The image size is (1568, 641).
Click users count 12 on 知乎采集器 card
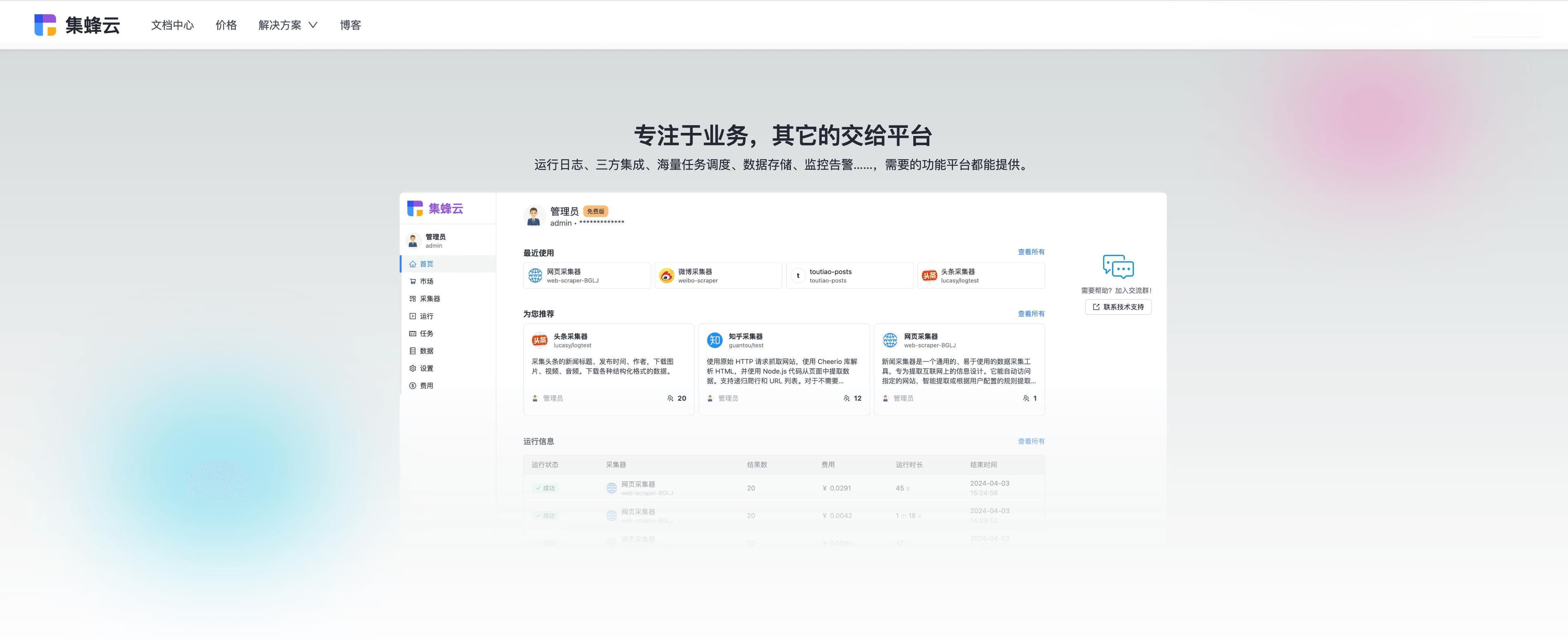click(x=853, y=398)
